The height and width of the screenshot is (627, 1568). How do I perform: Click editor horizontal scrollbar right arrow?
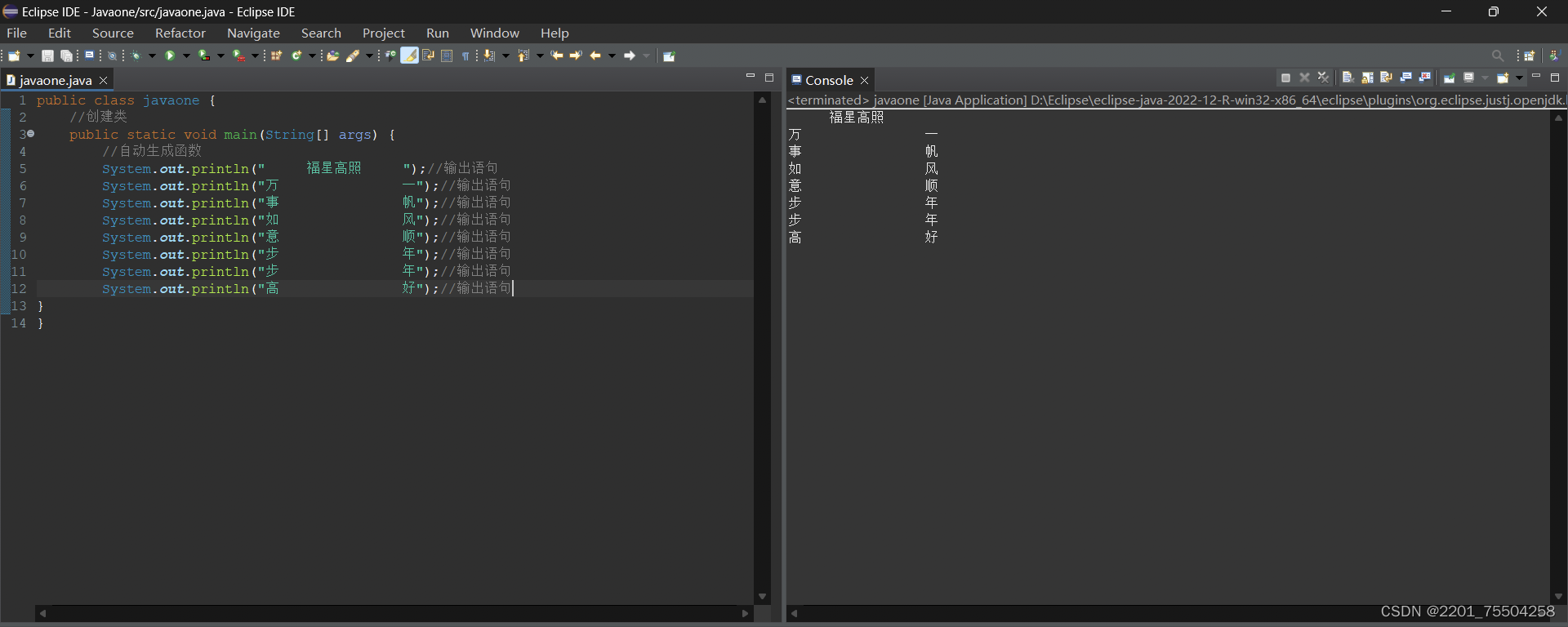pyautogui.click(x=745, y=613)
